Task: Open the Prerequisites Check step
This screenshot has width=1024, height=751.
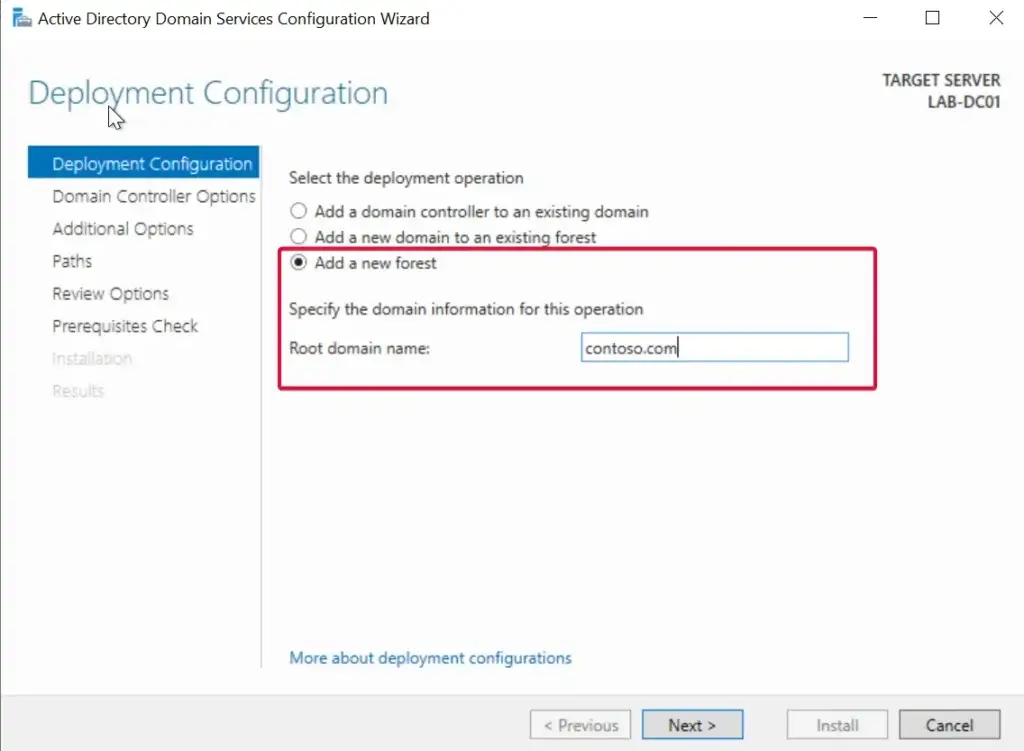Action: click(125, 326)
